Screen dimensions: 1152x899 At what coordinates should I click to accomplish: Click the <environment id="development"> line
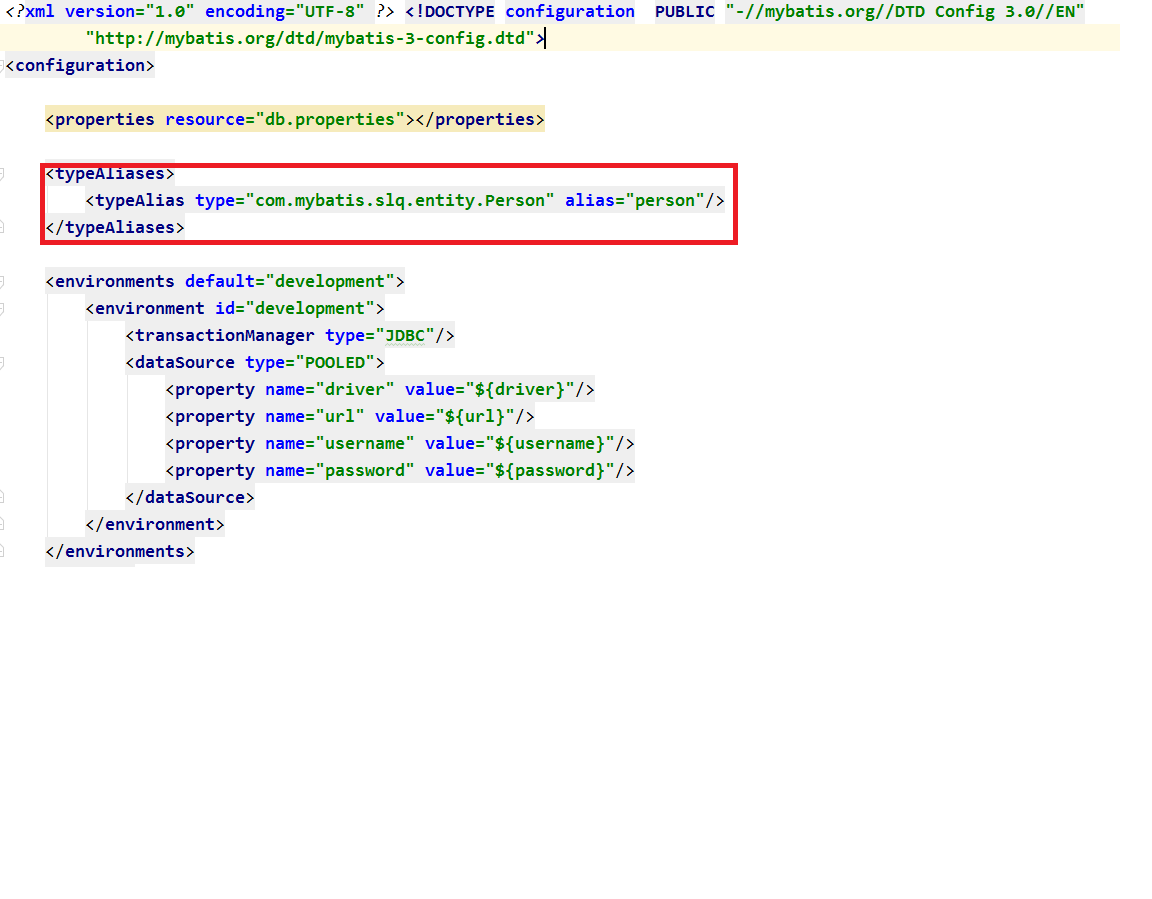point(235,308)
